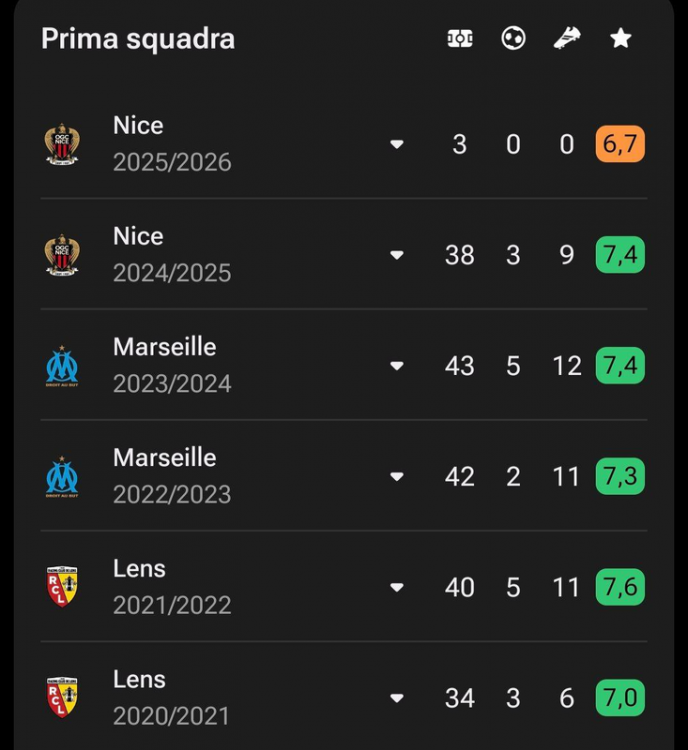Screen dimensions: 688x750
Task: Click the rating star icon
Action: click(x=621, y=38)
